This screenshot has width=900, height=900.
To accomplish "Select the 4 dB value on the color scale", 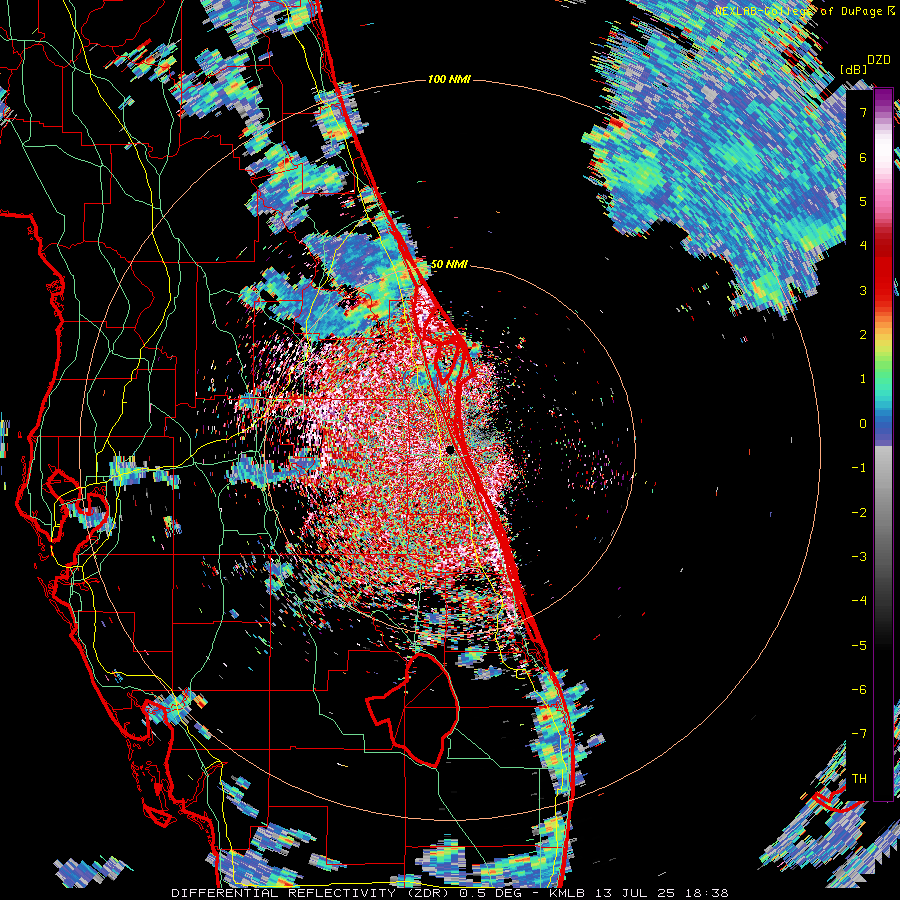I will point(863,246).
